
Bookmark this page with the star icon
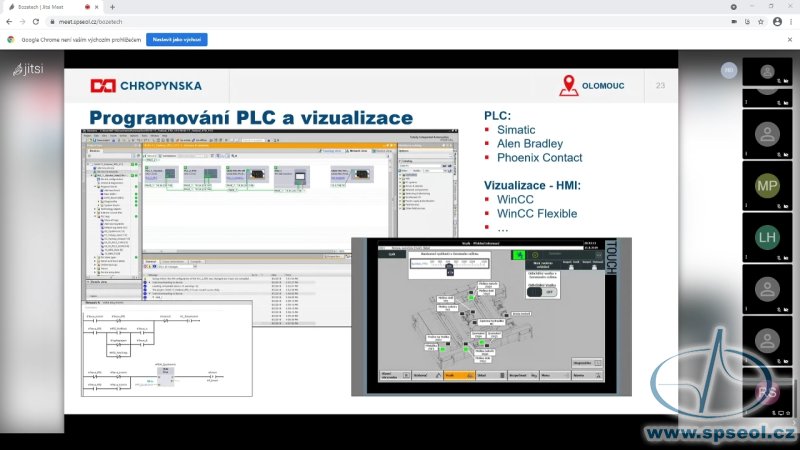click(761, 22)
